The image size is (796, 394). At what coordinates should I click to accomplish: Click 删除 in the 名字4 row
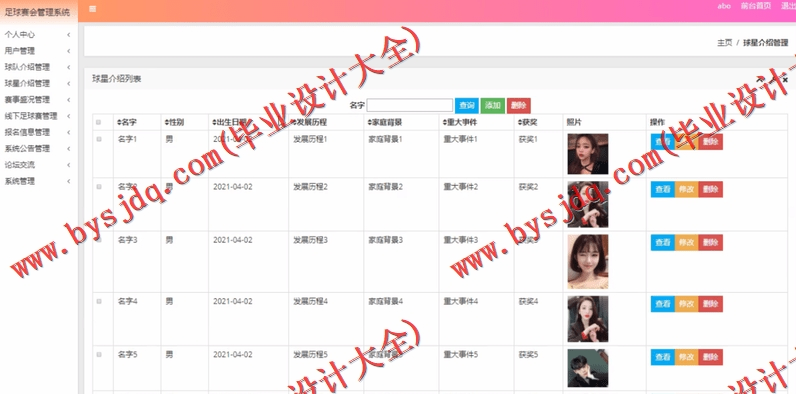click(711, 304)
